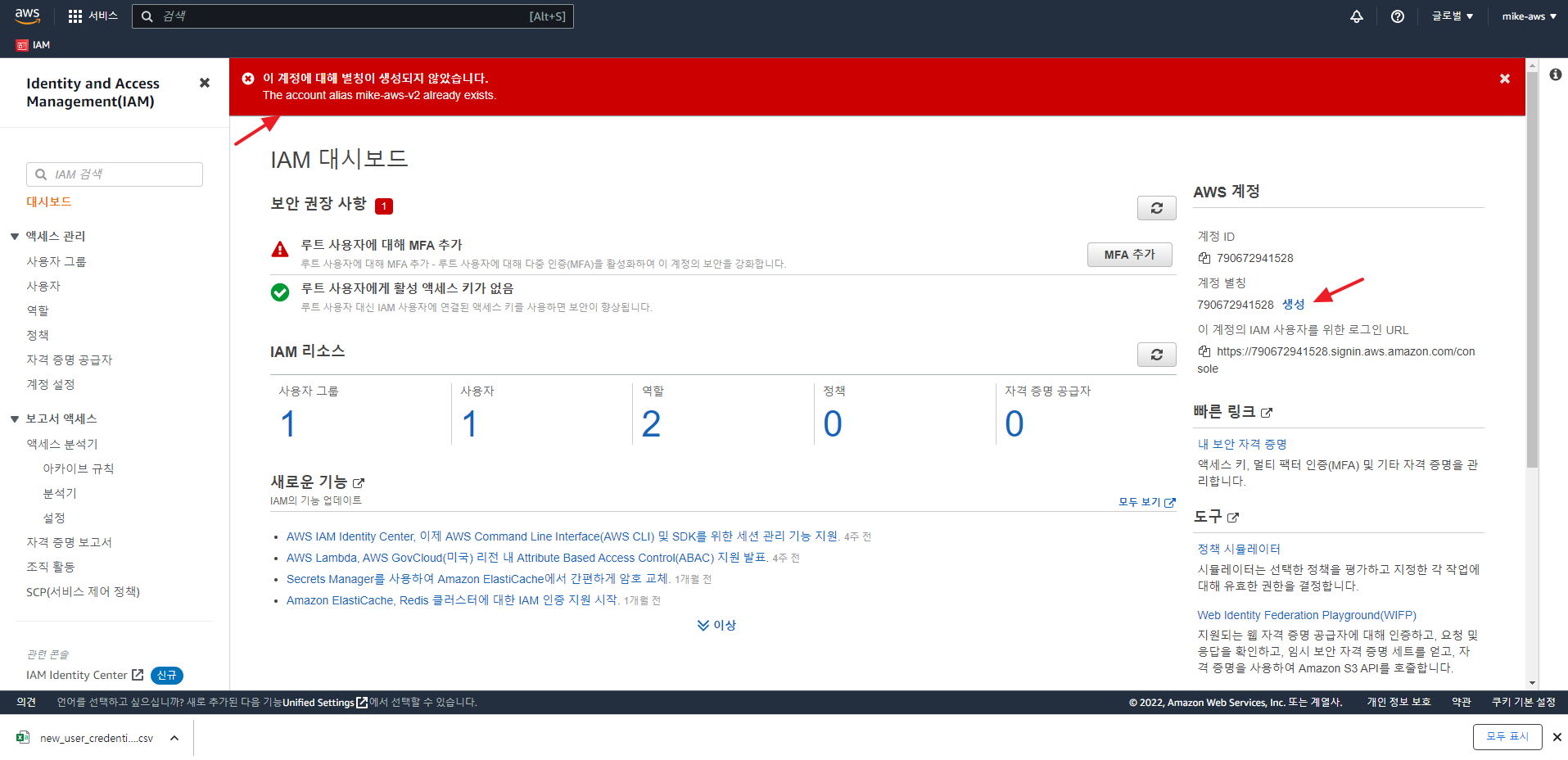This screenshot has height=760, width=1568.
Task: Open Policies in the sidebar
Action: coord(38,335)
